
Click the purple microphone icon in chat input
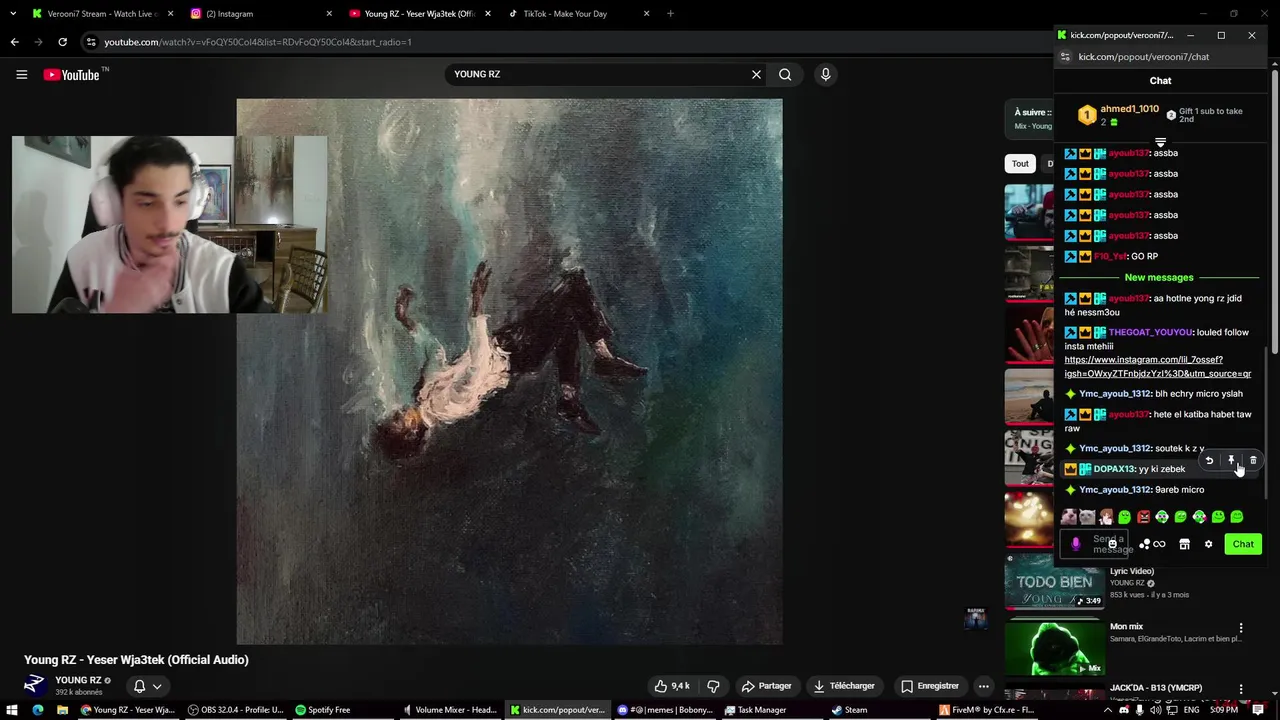point(1076,544)
